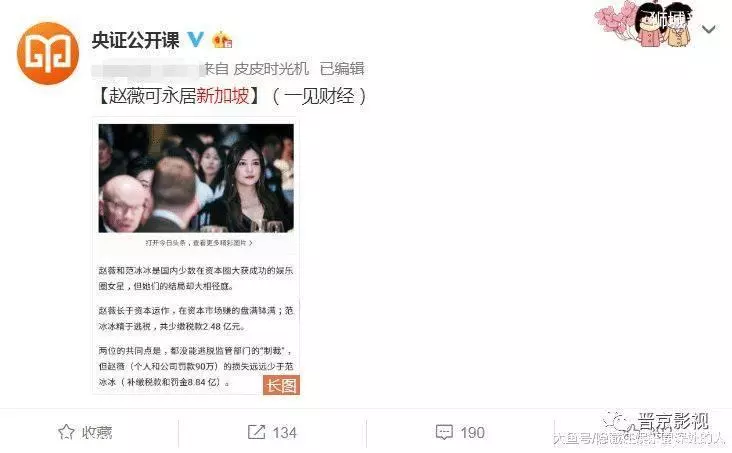Open the 皮皮时光机 source link
This screenshot has height=453, width=732.
pos(271,69)
